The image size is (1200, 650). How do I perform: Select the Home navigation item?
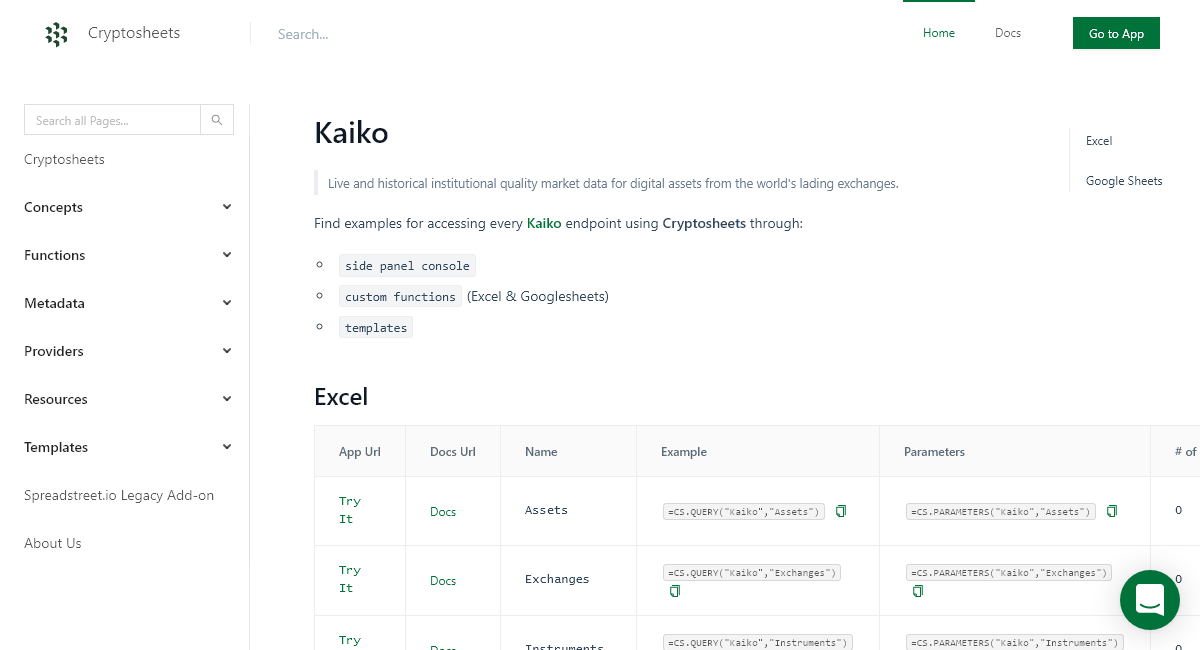pos(938,33)
